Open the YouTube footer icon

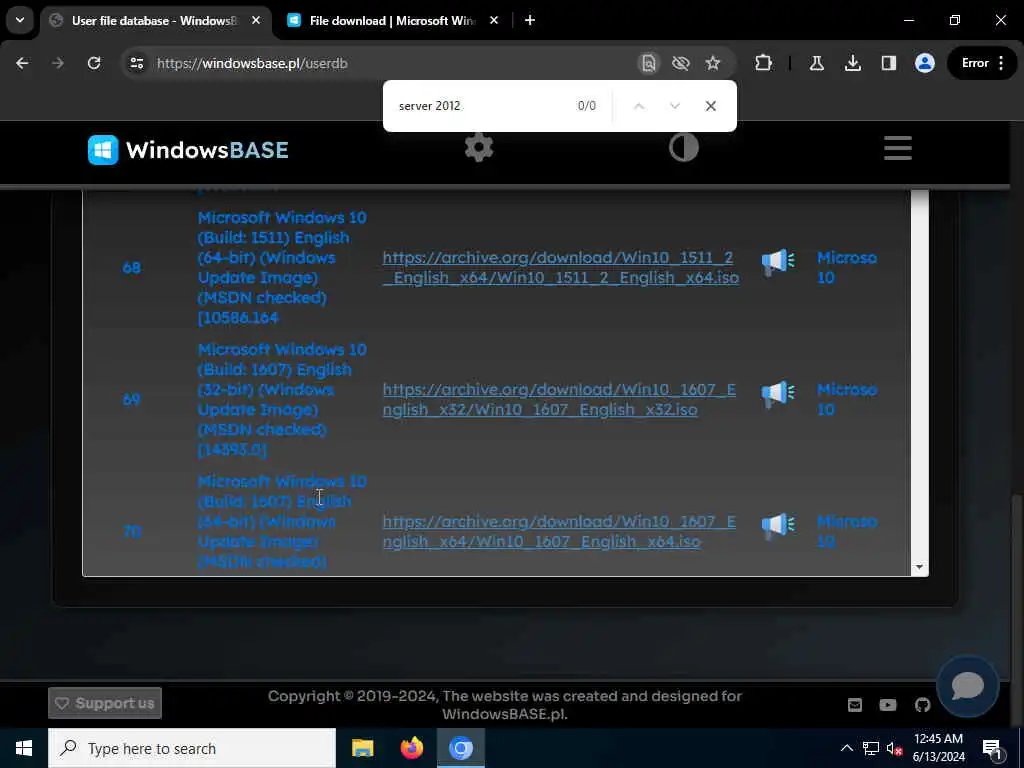coord(888,705)
